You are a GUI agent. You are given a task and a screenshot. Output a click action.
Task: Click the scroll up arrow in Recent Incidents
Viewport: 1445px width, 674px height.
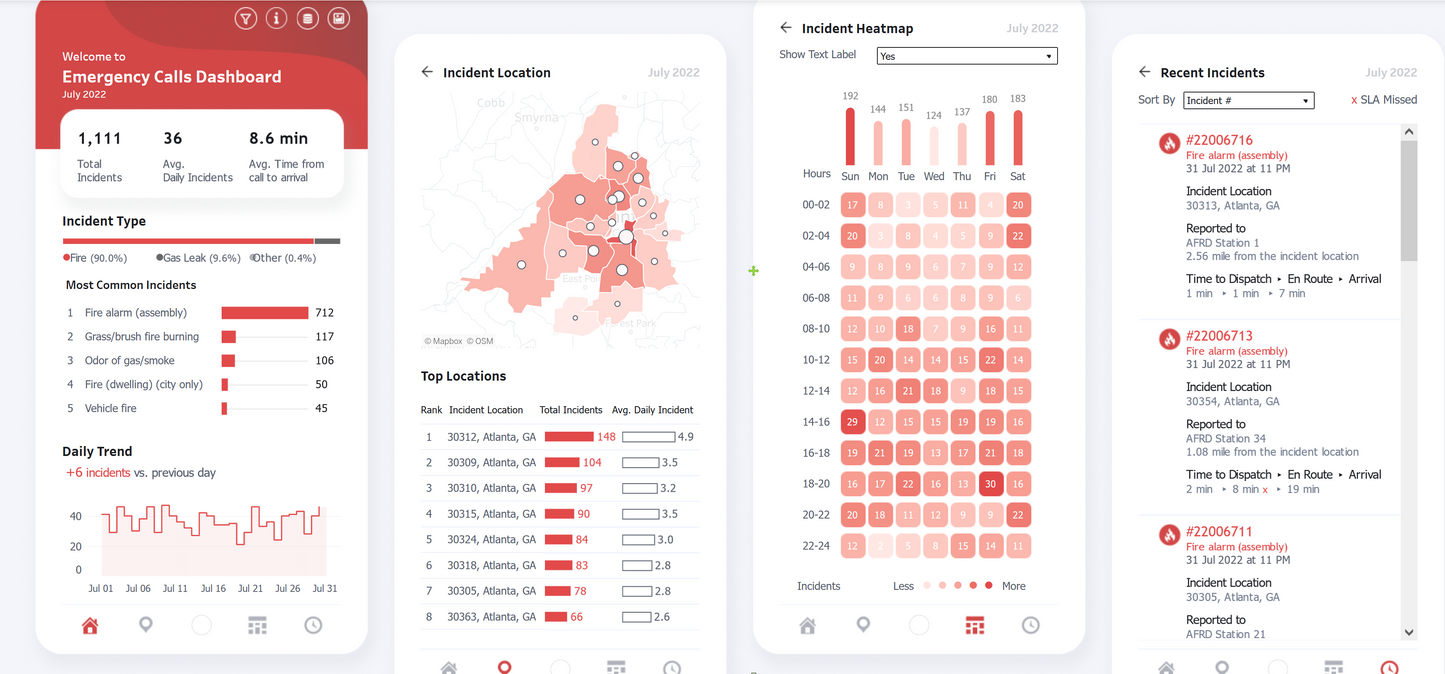(x=1409, y=131)
